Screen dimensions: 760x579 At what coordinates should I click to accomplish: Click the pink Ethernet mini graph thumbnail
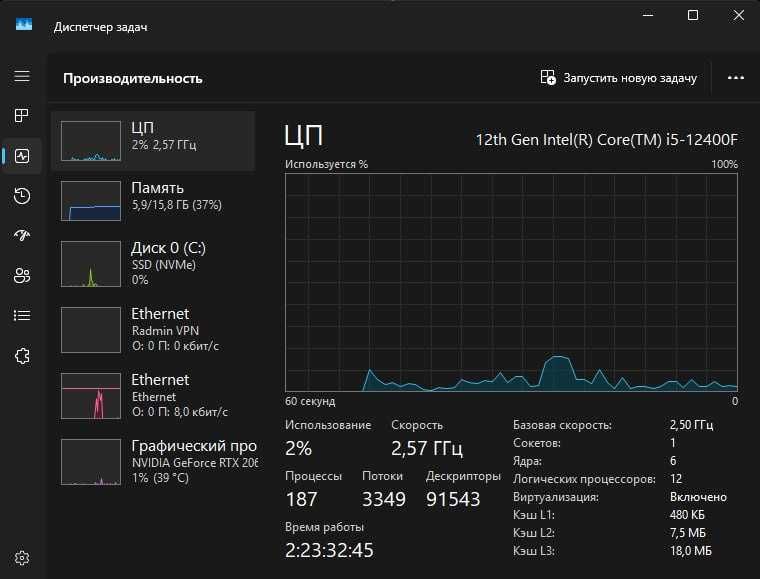pyautogui.click(x=91, y=396)
